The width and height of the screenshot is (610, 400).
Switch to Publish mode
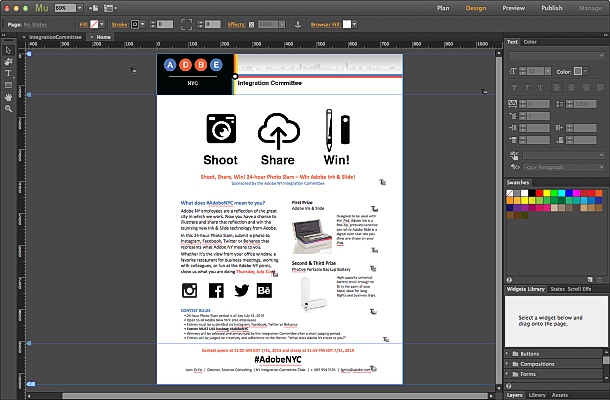pyautogui.click(x=552, y=8)
